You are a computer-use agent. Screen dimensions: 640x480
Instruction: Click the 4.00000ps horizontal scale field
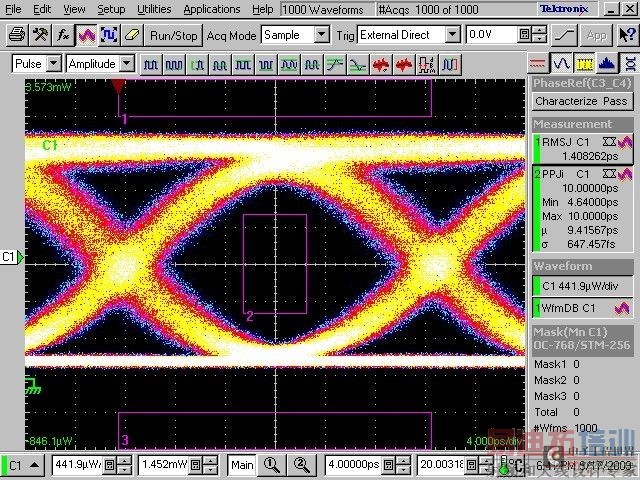coord(354,464)
